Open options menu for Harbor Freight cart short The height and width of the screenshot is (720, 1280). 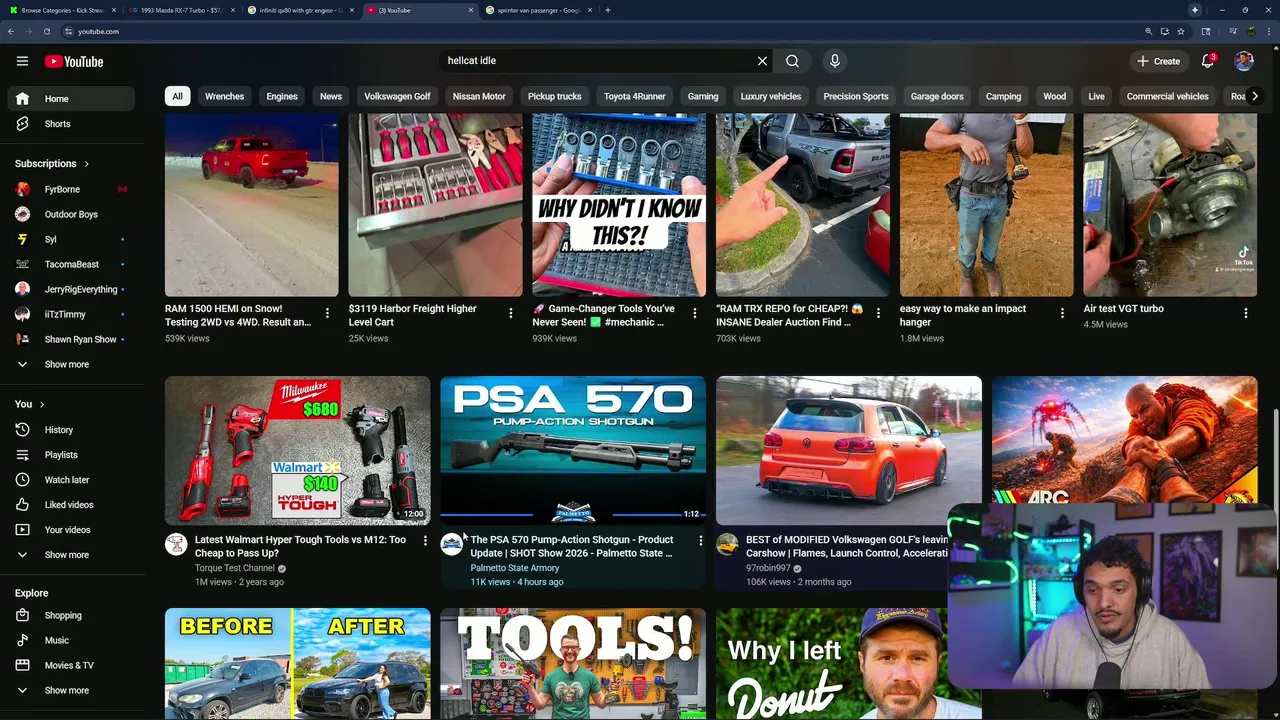[511, 313]
